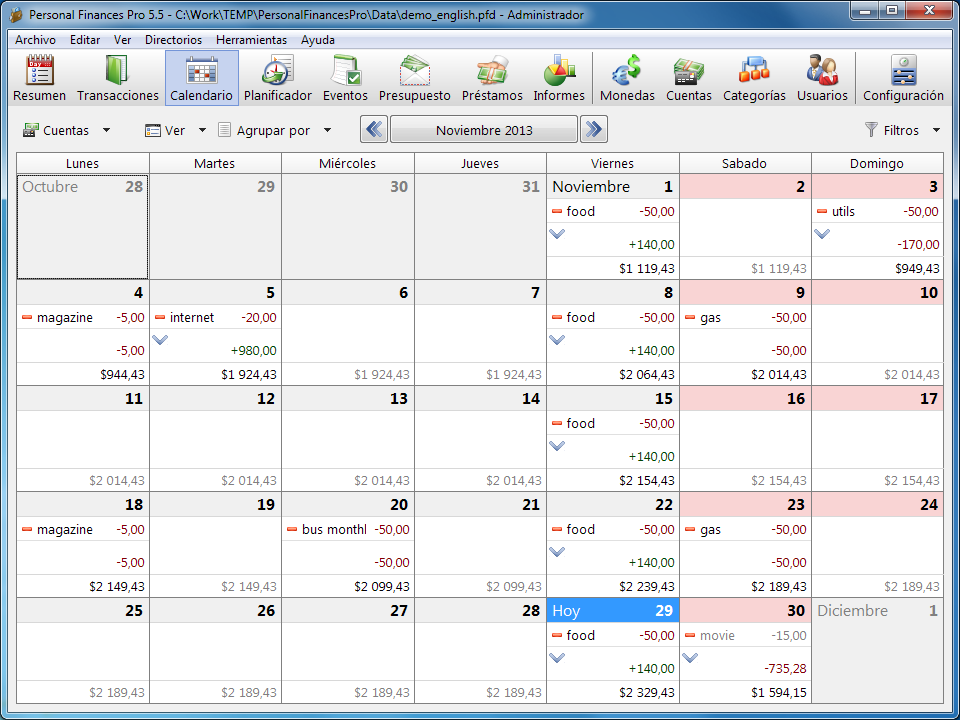This screenshot has height=720, width=960.
Task: Click the Miércoles column header
Action: pos(347,163)
